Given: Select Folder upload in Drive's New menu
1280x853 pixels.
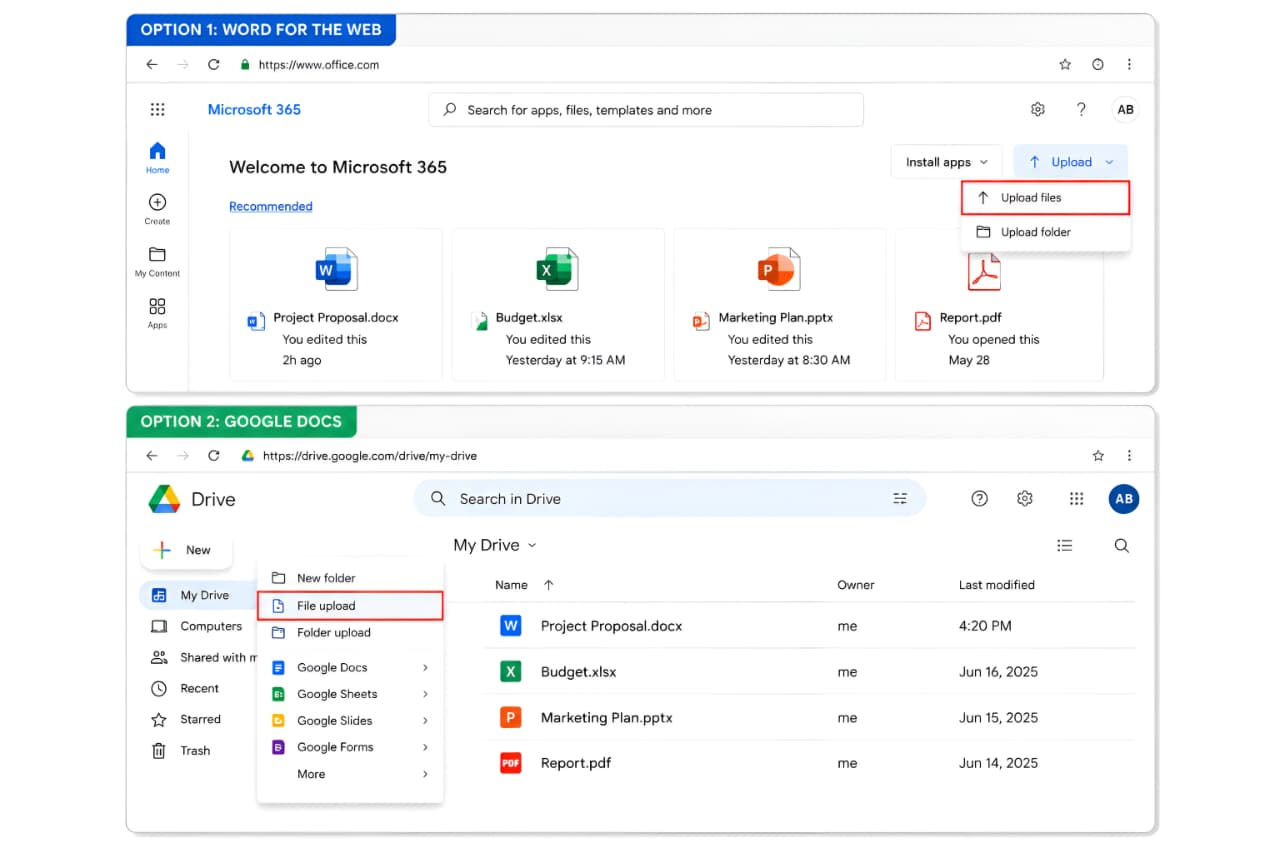Looking at the screenshot, I should [350, 633].
